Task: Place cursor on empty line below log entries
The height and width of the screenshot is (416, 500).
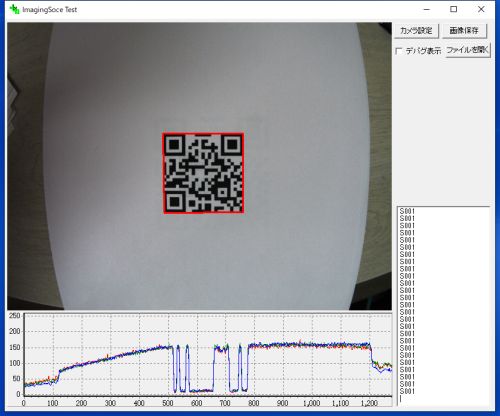Action: (443, 398)
